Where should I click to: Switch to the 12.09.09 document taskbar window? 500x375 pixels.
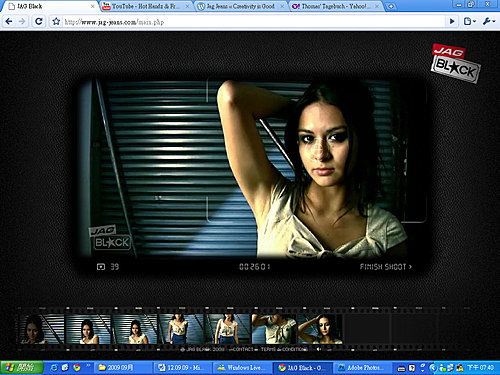tap(183, 368)
